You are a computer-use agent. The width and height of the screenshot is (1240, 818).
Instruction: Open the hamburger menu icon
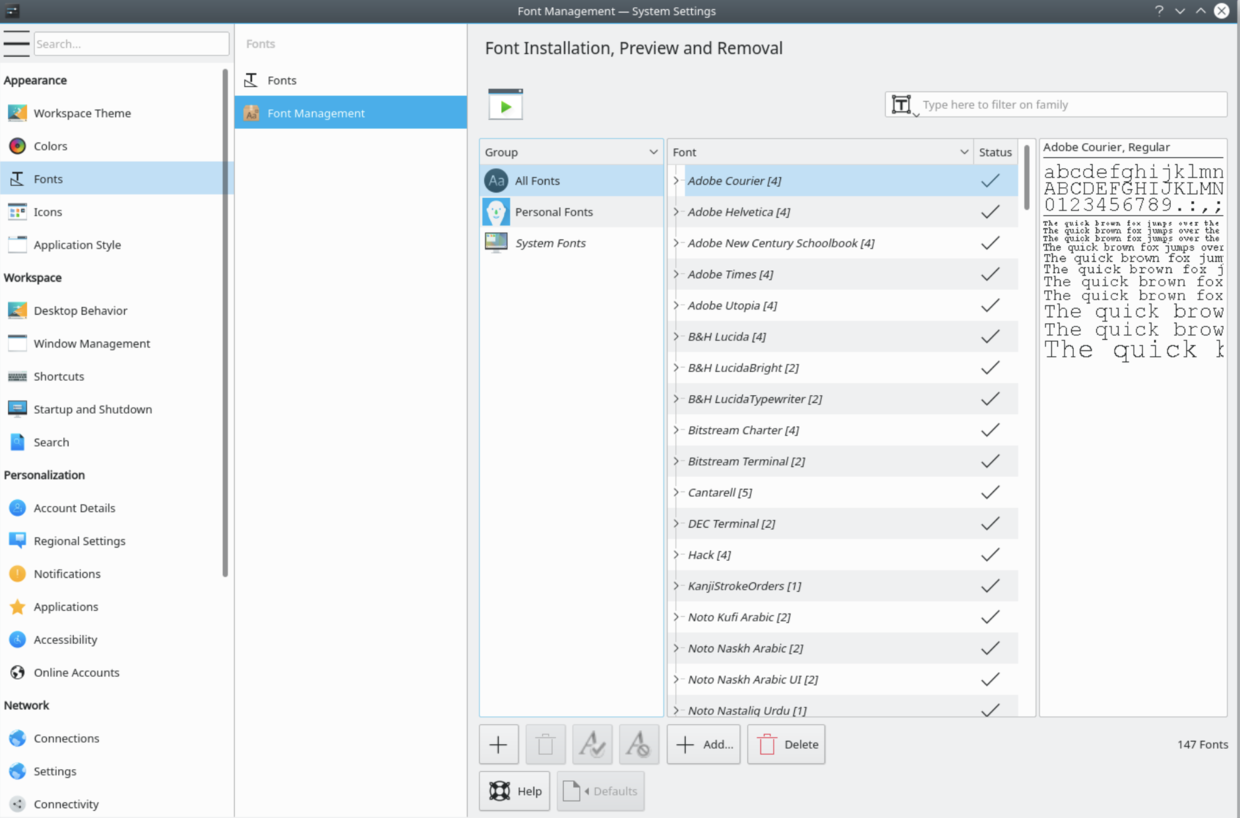click(x=16, y=43)
